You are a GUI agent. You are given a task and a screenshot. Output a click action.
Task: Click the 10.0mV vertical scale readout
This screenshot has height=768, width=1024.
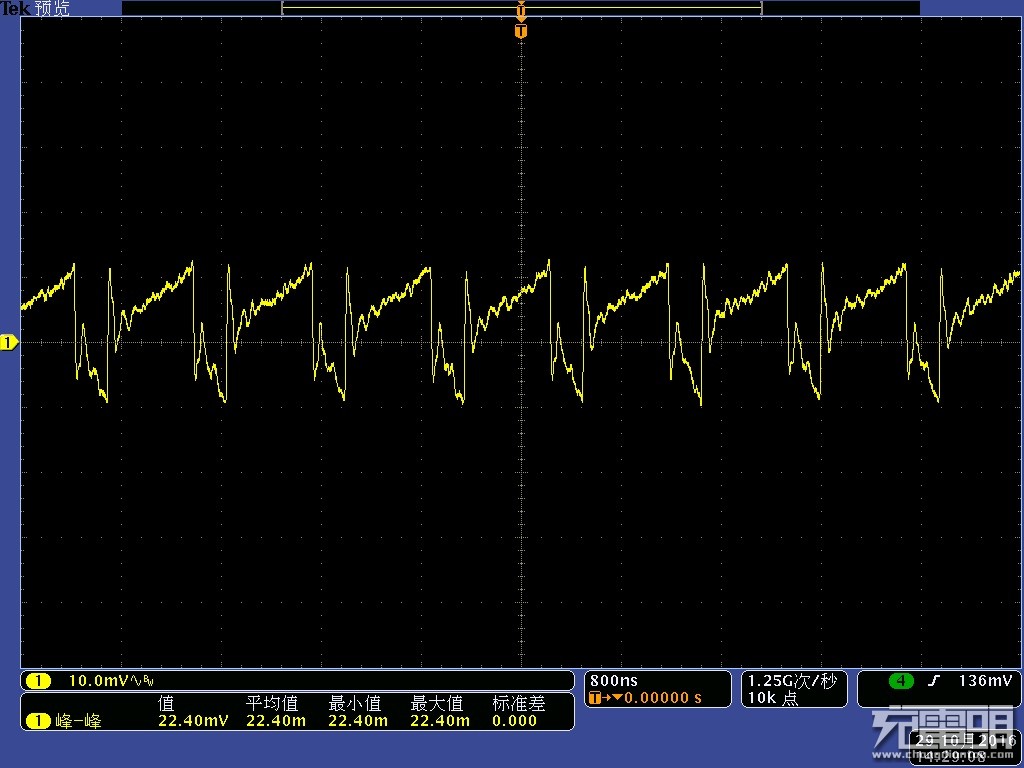[x=97, y=681]
